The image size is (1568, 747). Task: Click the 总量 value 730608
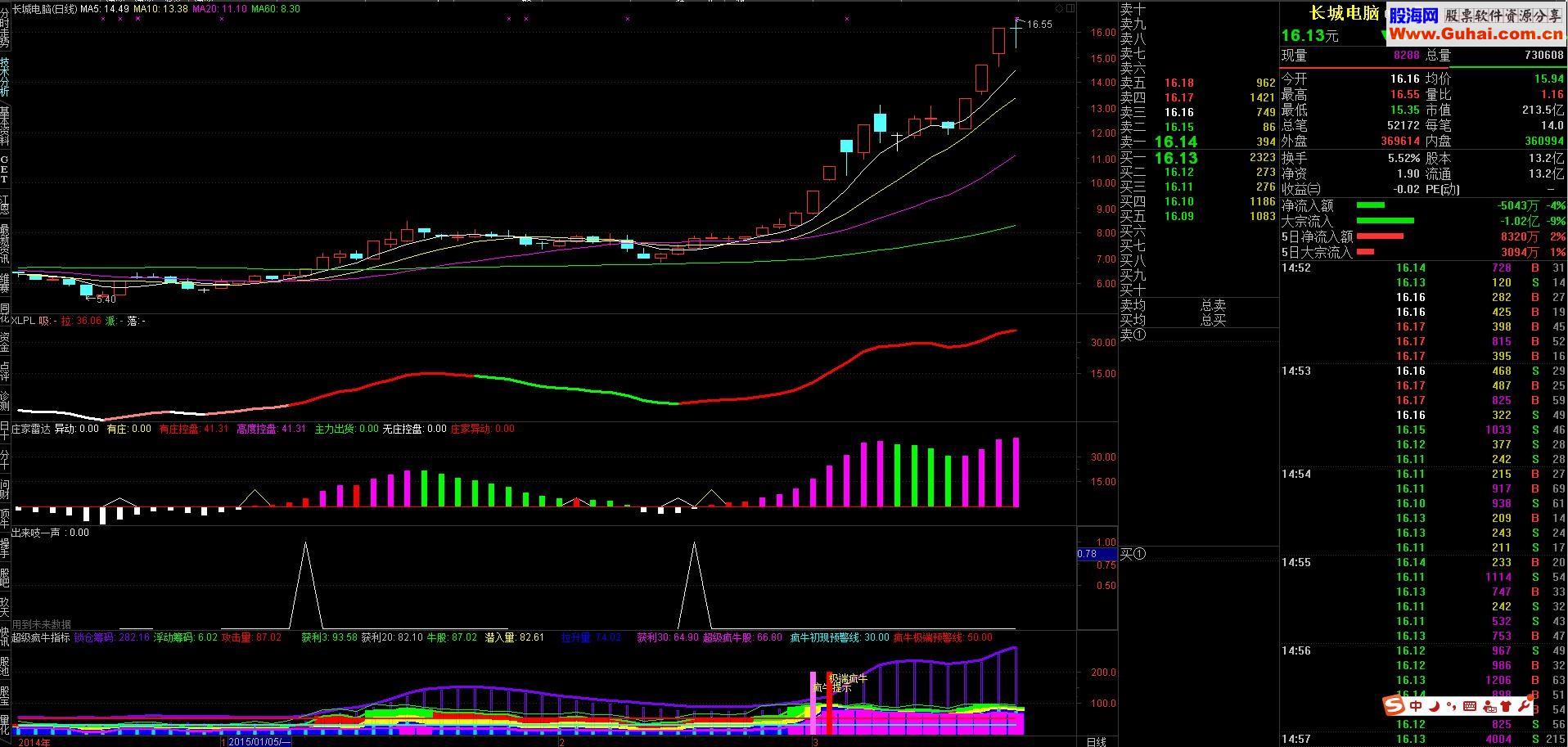1543,56
